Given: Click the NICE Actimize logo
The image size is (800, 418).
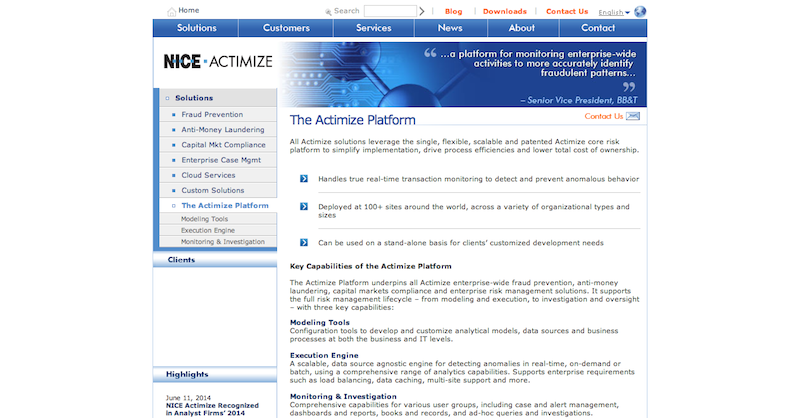Looking at the screenshot, I should click(x=218, y=62).
